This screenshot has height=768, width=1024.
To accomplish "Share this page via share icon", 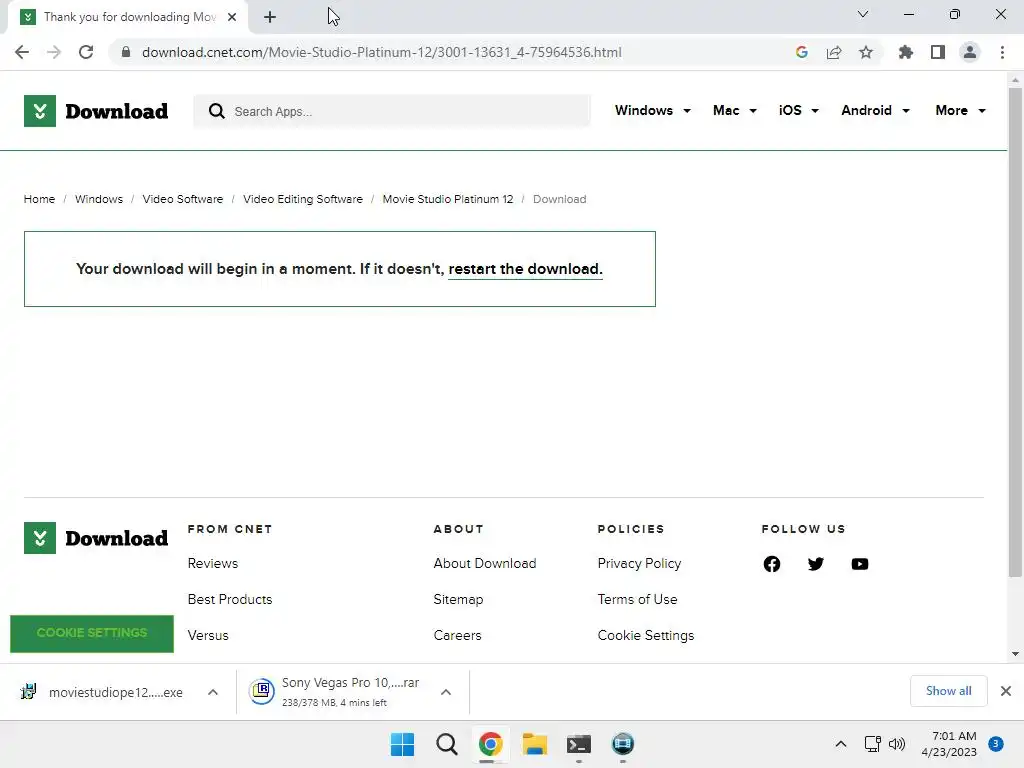I will 834,52.
